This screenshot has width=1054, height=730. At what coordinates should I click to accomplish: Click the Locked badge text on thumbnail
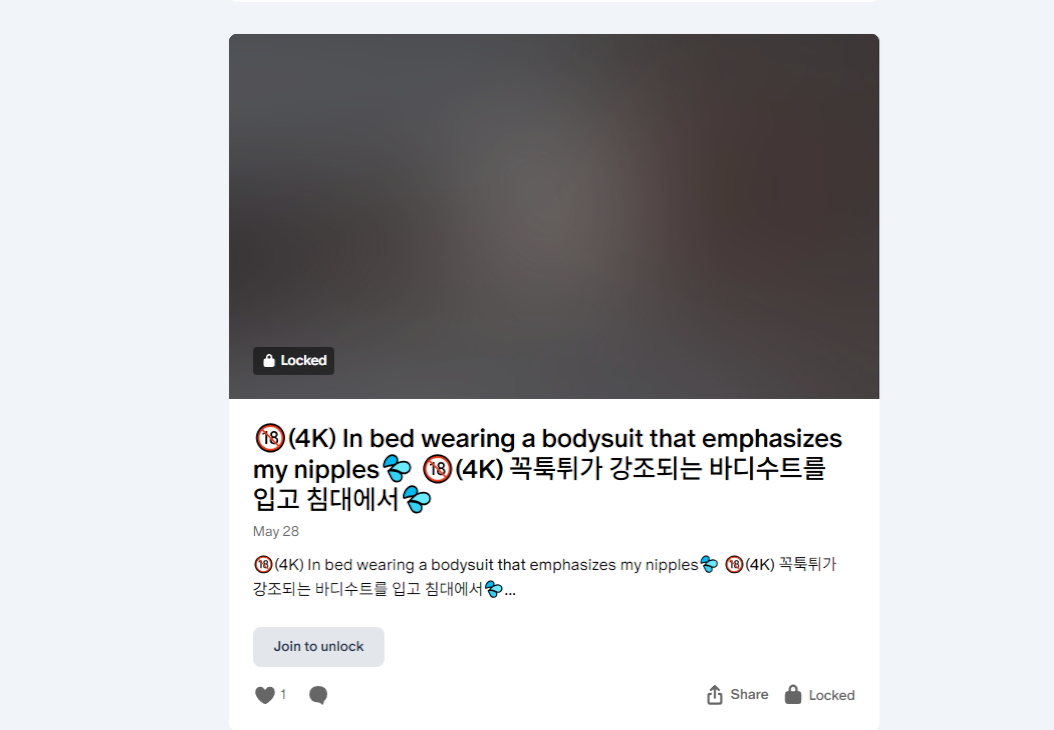point(303,361)
